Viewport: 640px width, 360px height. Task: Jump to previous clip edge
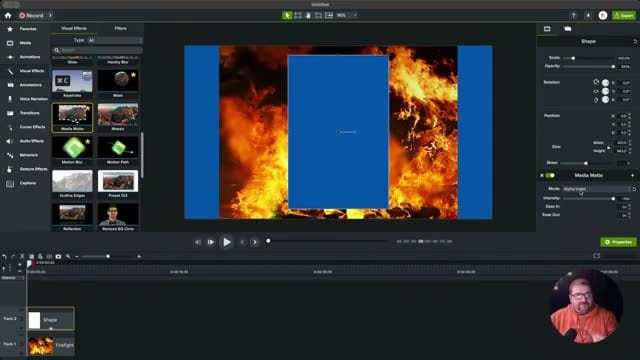coord(242,242)
